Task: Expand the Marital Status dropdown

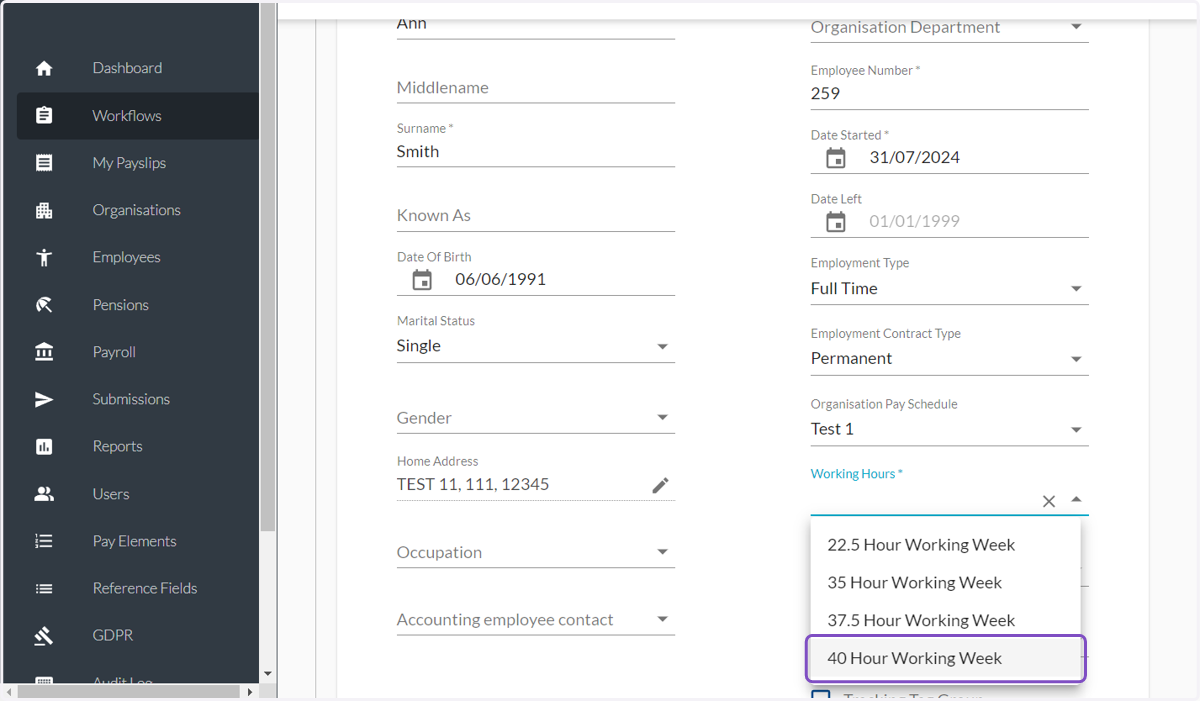Action: click(x=662, y=347)
